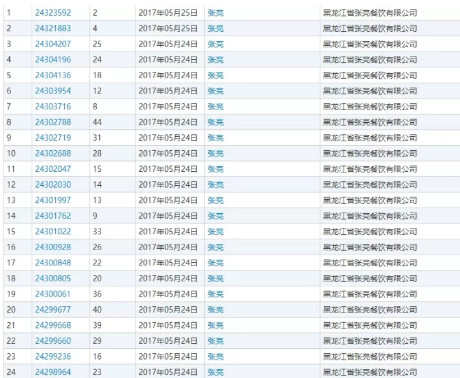This screenshot has width=460, height=378.
Task: Open registration number 24303954
Action: [53, 91]
